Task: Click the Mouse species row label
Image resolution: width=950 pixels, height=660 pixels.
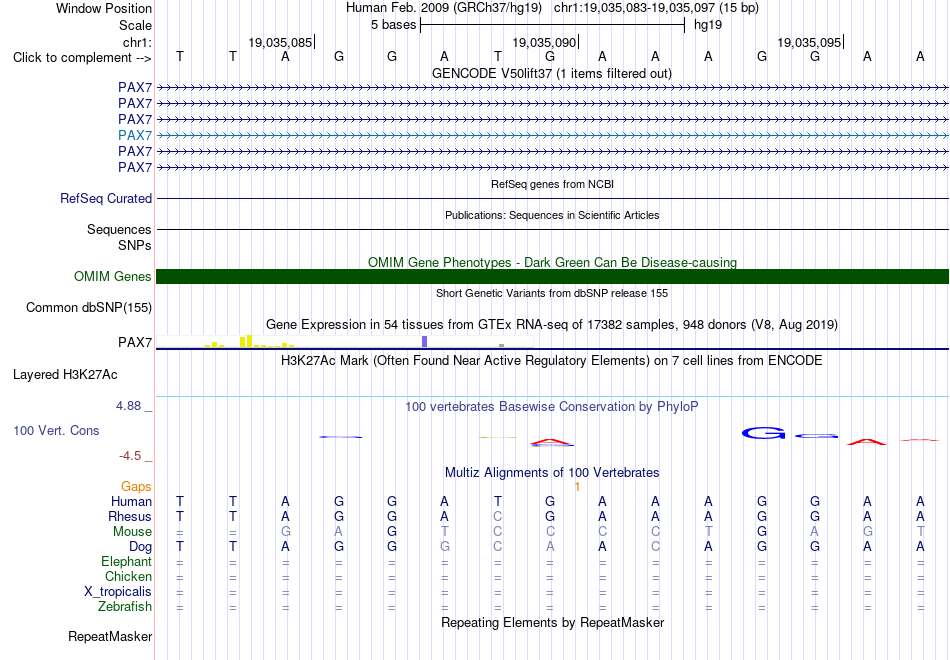Action: click(x=132, y=532)
